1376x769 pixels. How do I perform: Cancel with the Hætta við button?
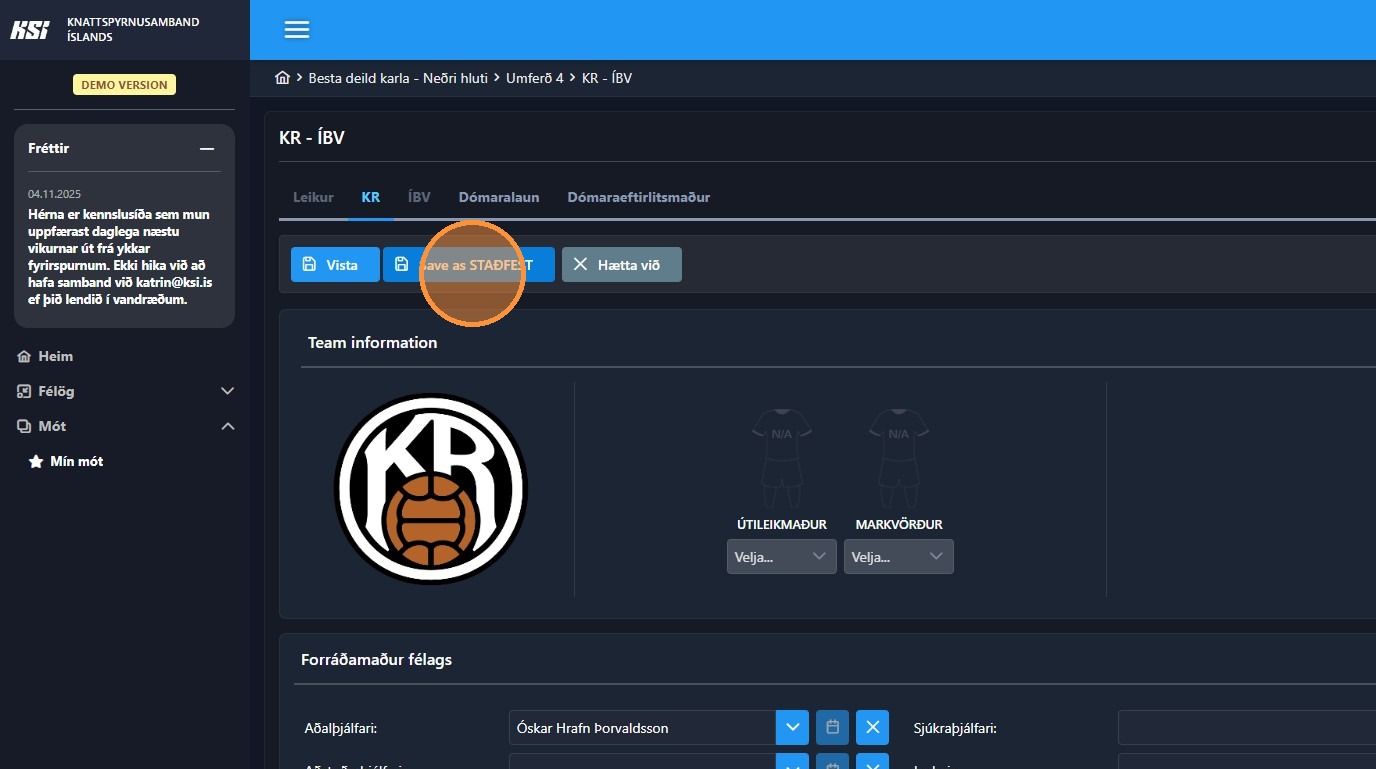point(621,265)
